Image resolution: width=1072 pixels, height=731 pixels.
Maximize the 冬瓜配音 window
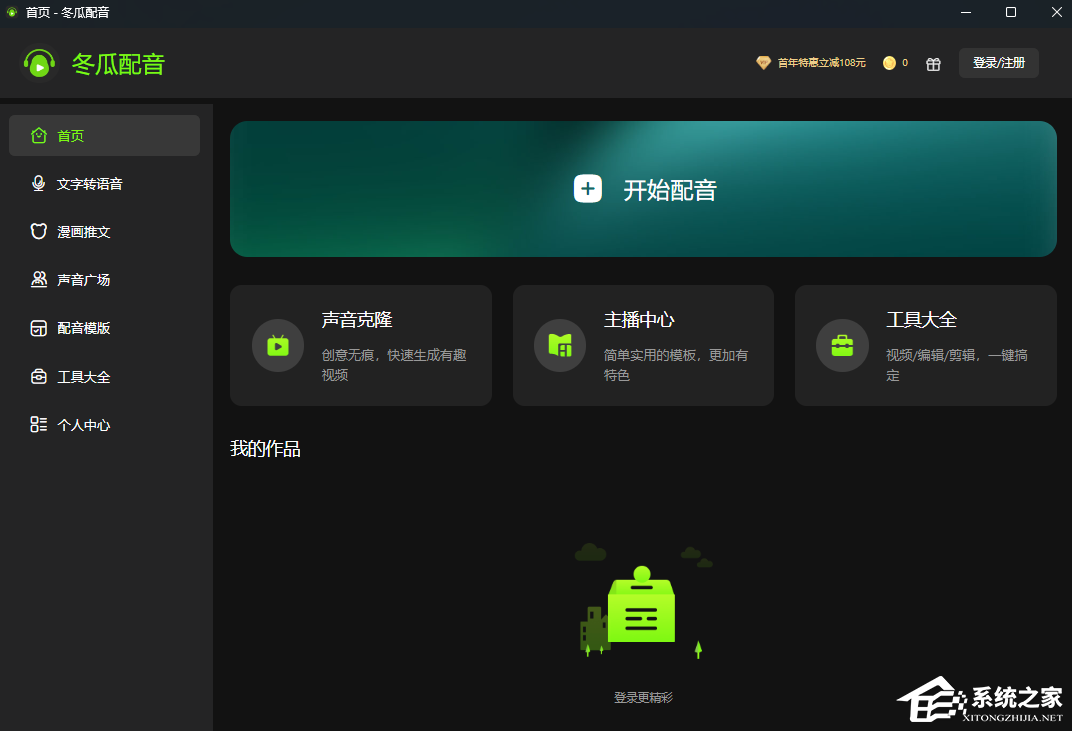1011,12
